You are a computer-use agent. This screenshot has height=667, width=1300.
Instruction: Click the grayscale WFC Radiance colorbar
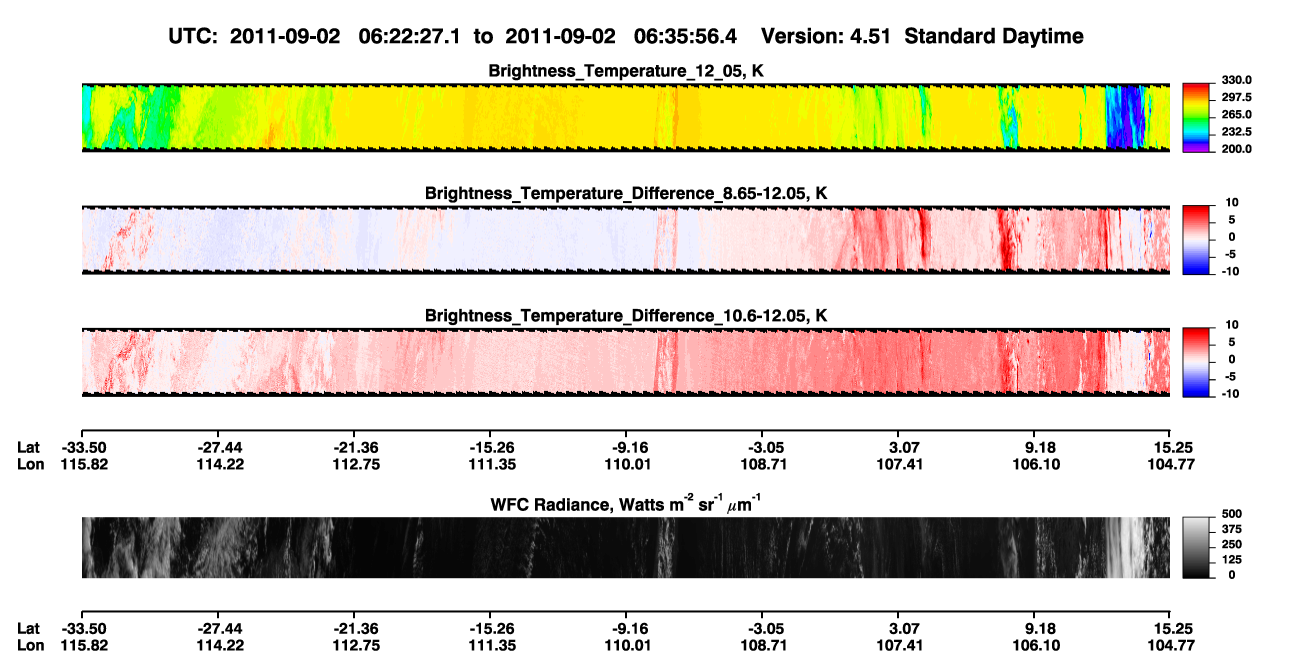1195,548
